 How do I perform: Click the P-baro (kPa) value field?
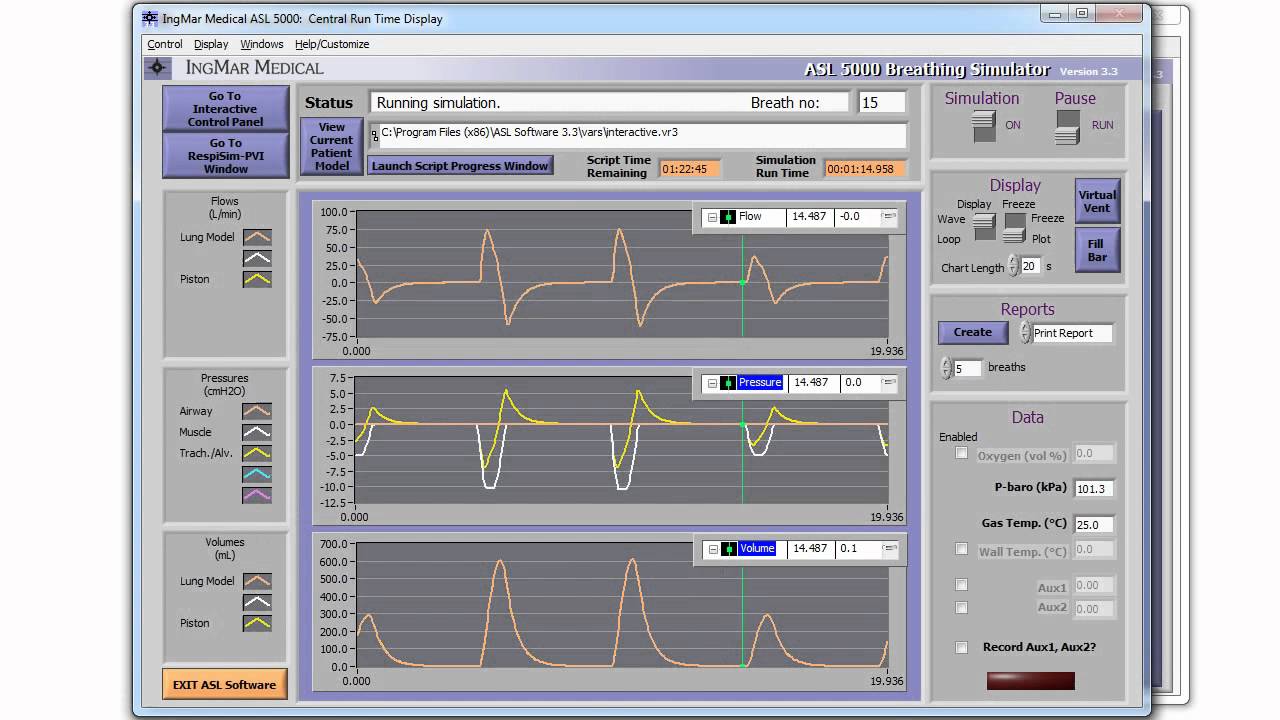(x=1094, y=489)
